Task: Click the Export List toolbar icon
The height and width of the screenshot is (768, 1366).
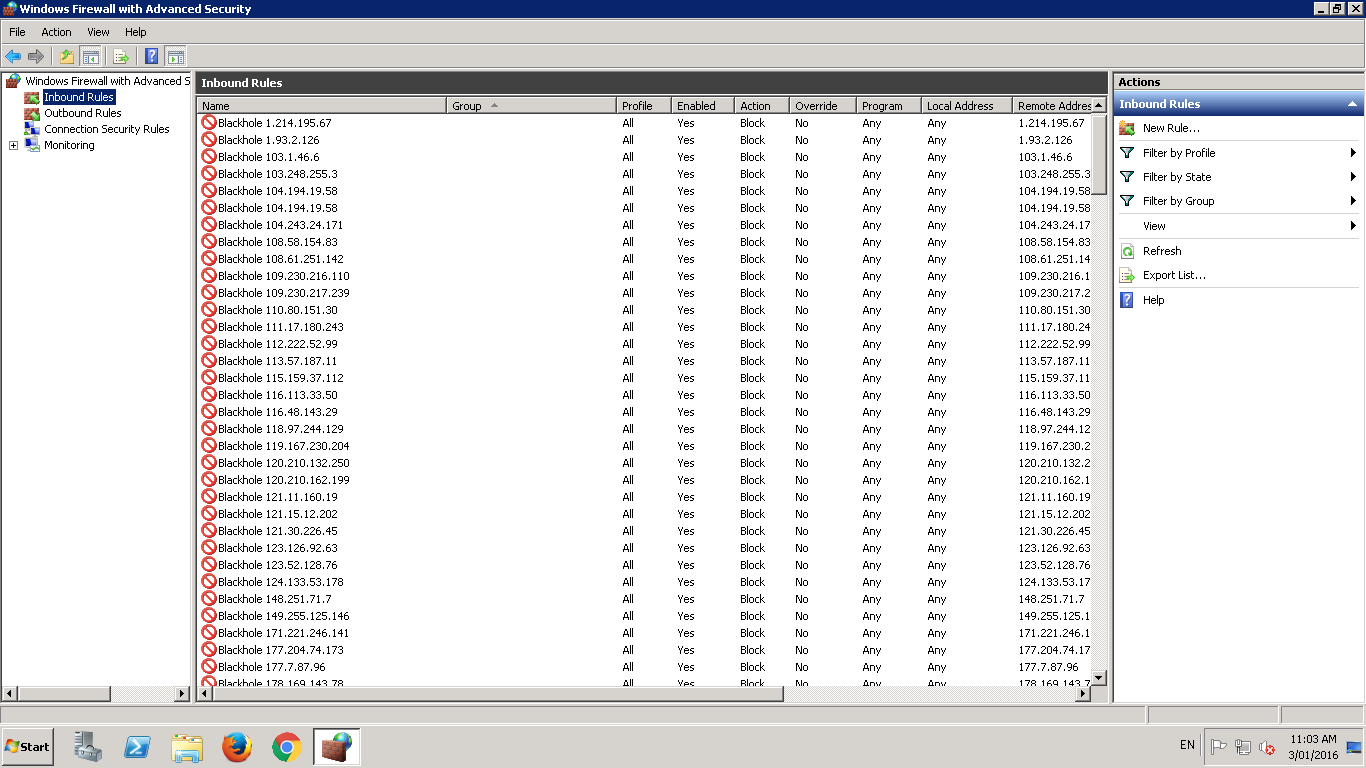Action: 121,56
